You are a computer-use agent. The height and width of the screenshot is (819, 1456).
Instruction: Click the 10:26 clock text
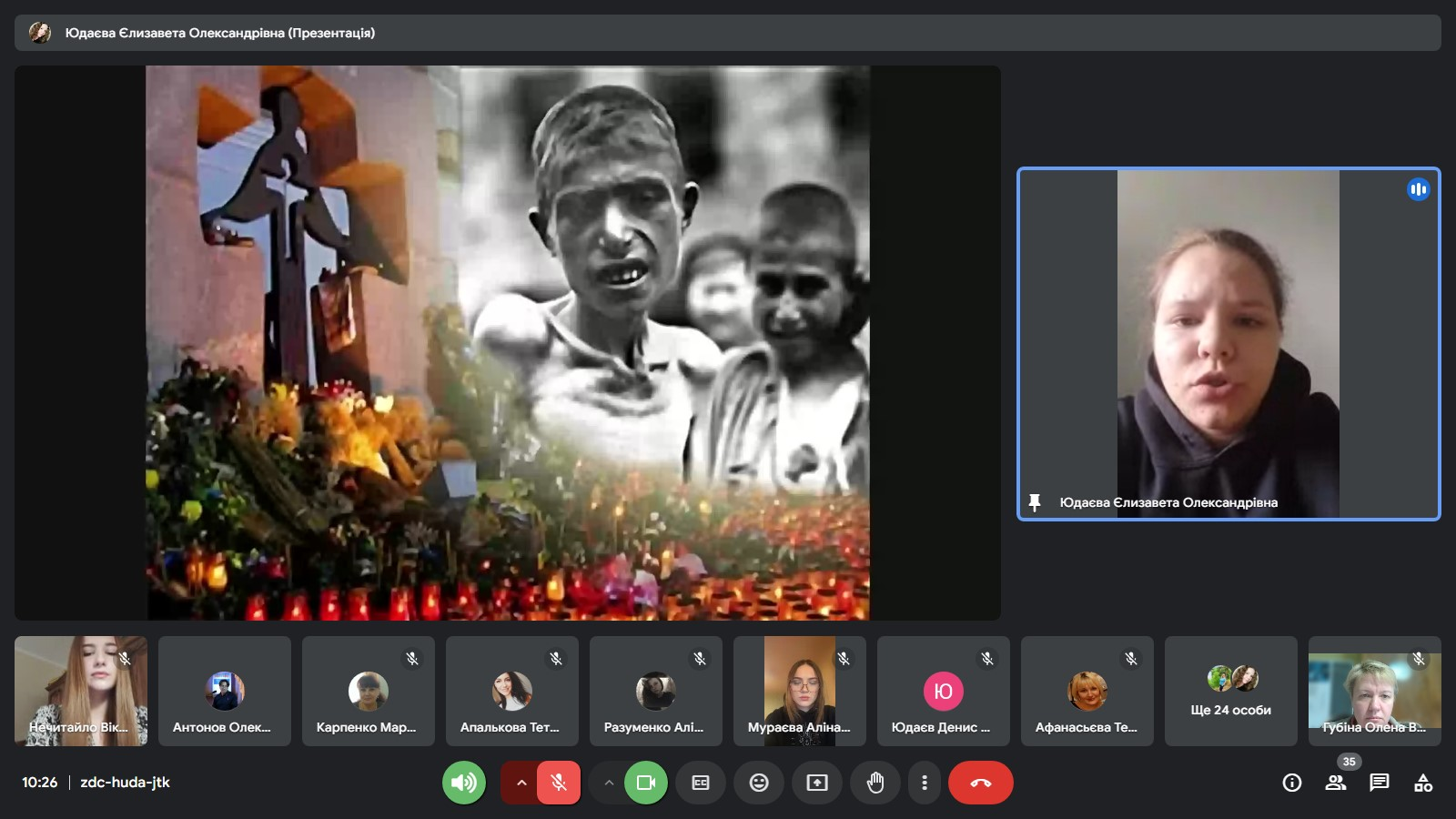[39, 783]
